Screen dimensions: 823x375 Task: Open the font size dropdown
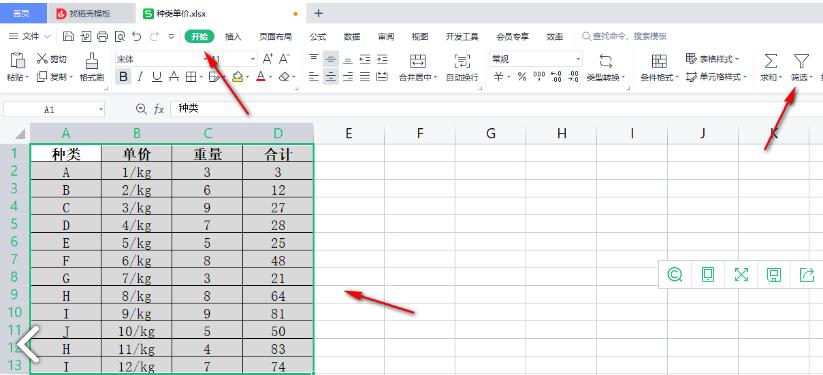pyautogui.click(x=253, y=59)
